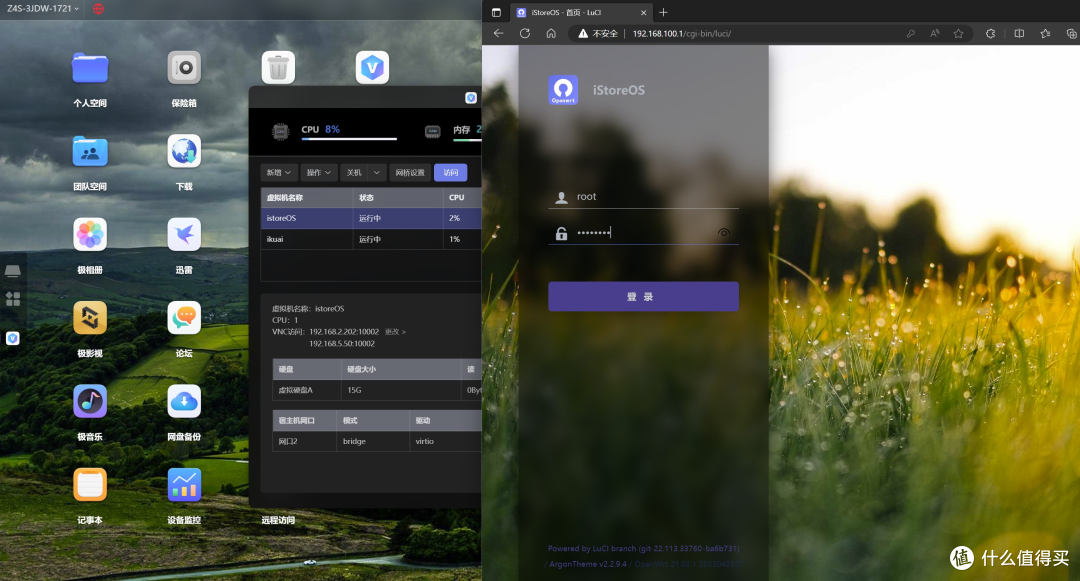Image resolution: width=1080 pixels, height=581 pixels.
Task: Toggle split screen view in browser
Action: click(x=1019, y=33)
